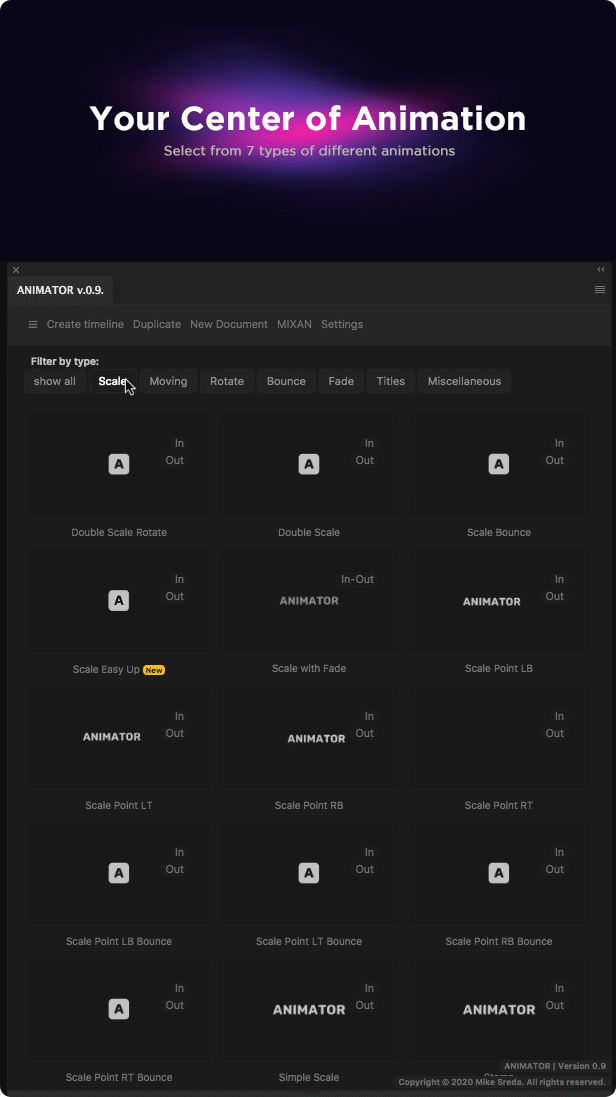Close the Animator panel with X icon
The height and width of the screenshot is (1097, 616).
pos(16,270)
